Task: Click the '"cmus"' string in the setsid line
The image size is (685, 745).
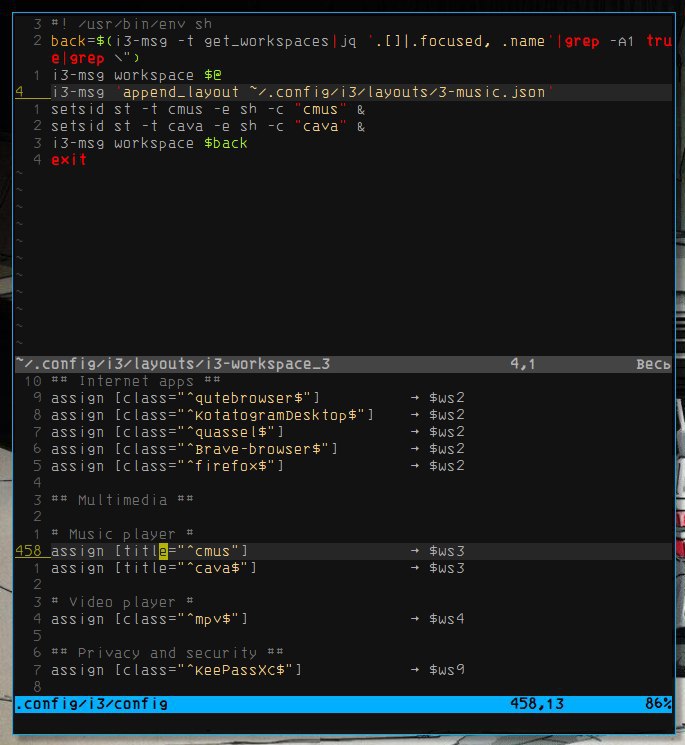Action: (x=320, y=109)
